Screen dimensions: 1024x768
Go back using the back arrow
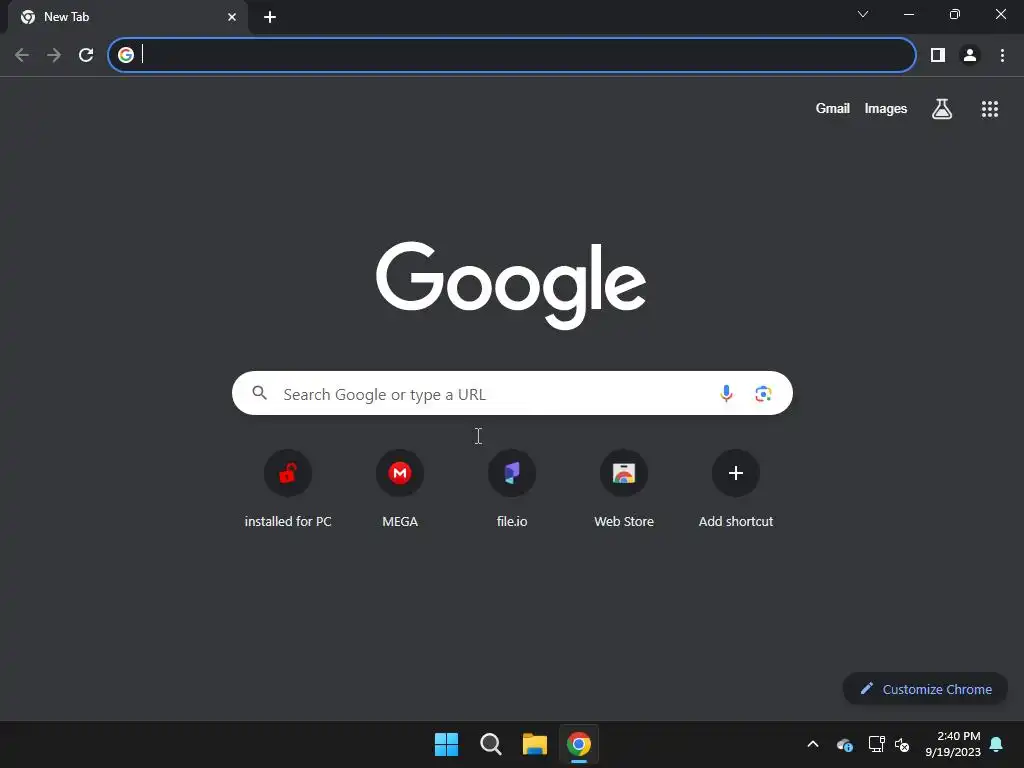point(22,55)
